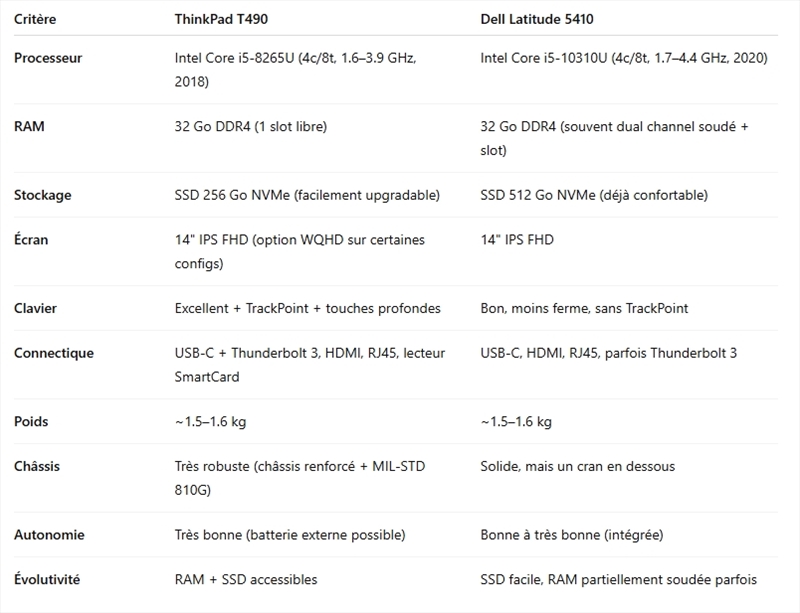The image size is (800, 613).
Task: Click the ThinkPad T490 column header
Action: coord(221,19)
